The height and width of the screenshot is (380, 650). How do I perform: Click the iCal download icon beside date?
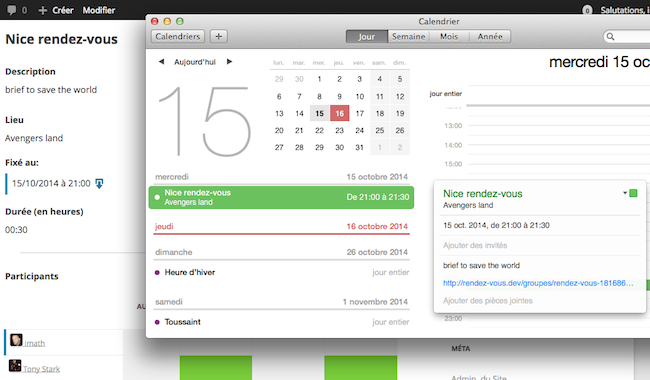[99, 183]
